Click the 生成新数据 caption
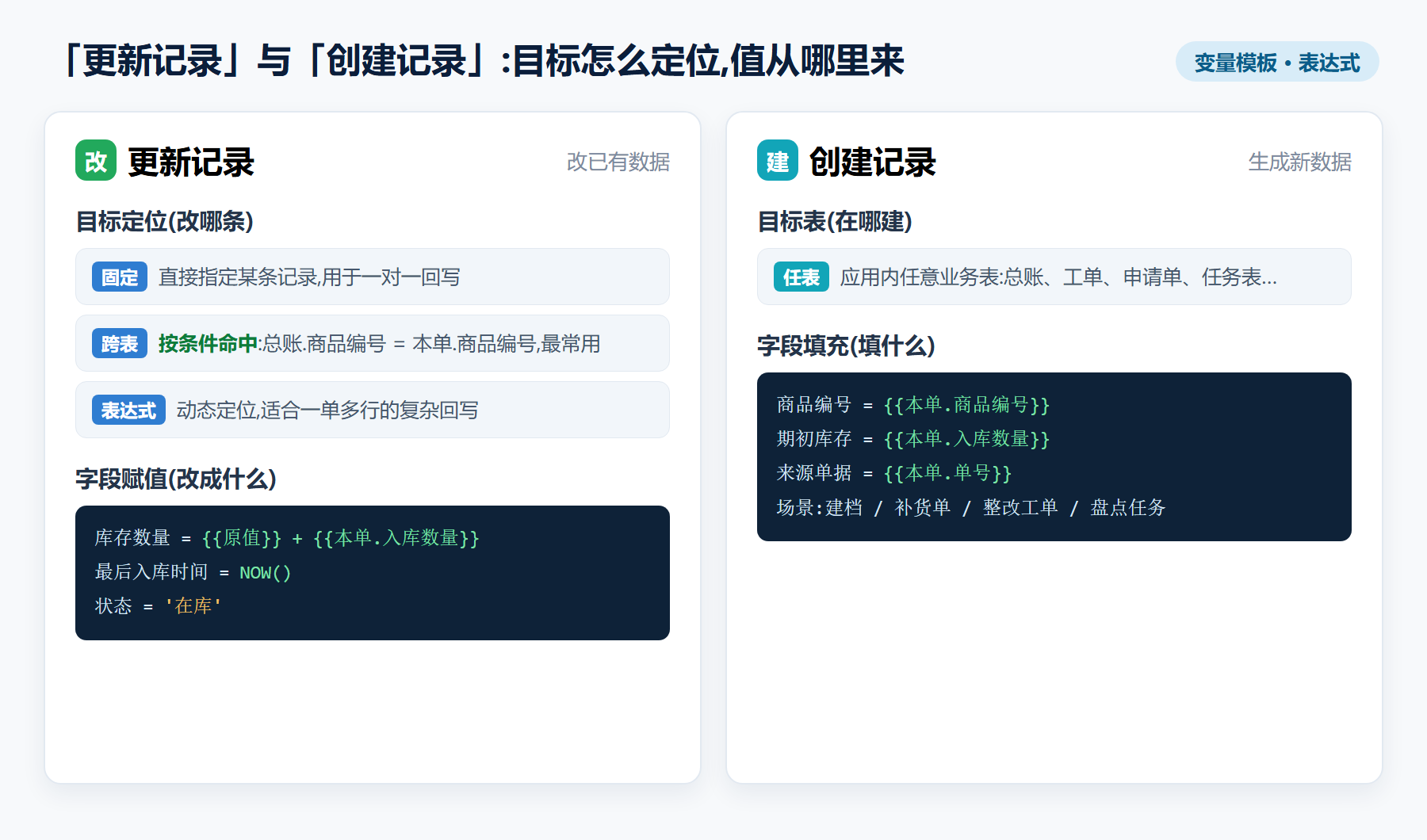The image size is (1427, 840). [1300, 162]
